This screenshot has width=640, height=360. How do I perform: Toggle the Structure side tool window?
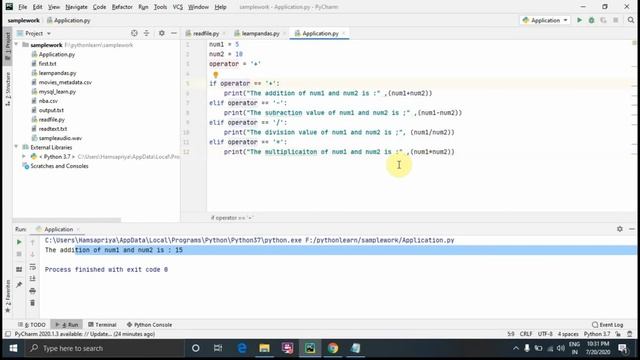point(8,89)
